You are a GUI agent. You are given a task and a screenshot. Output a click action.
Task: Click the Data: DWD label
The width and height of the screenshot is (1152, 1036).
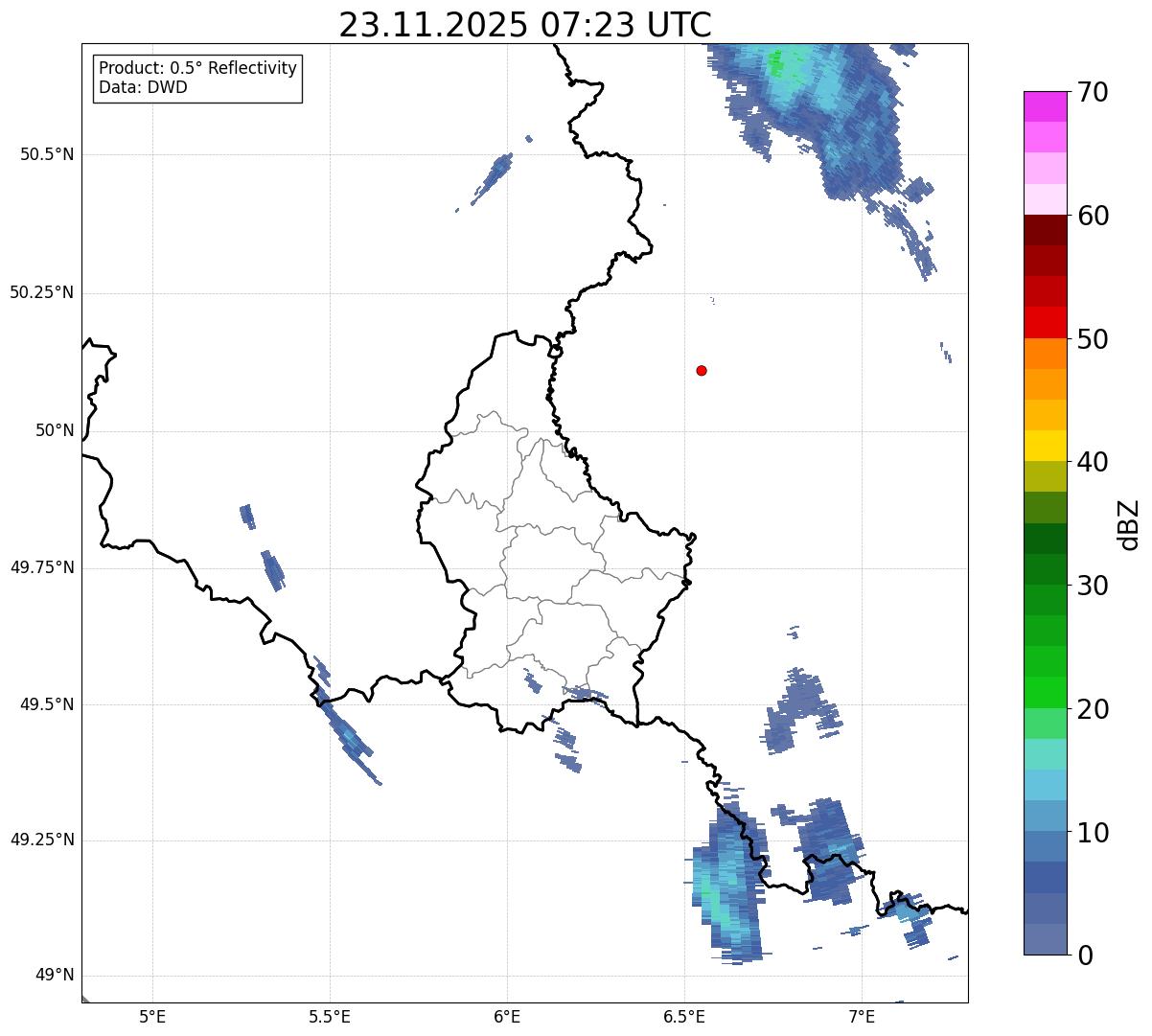coord(143,87)
